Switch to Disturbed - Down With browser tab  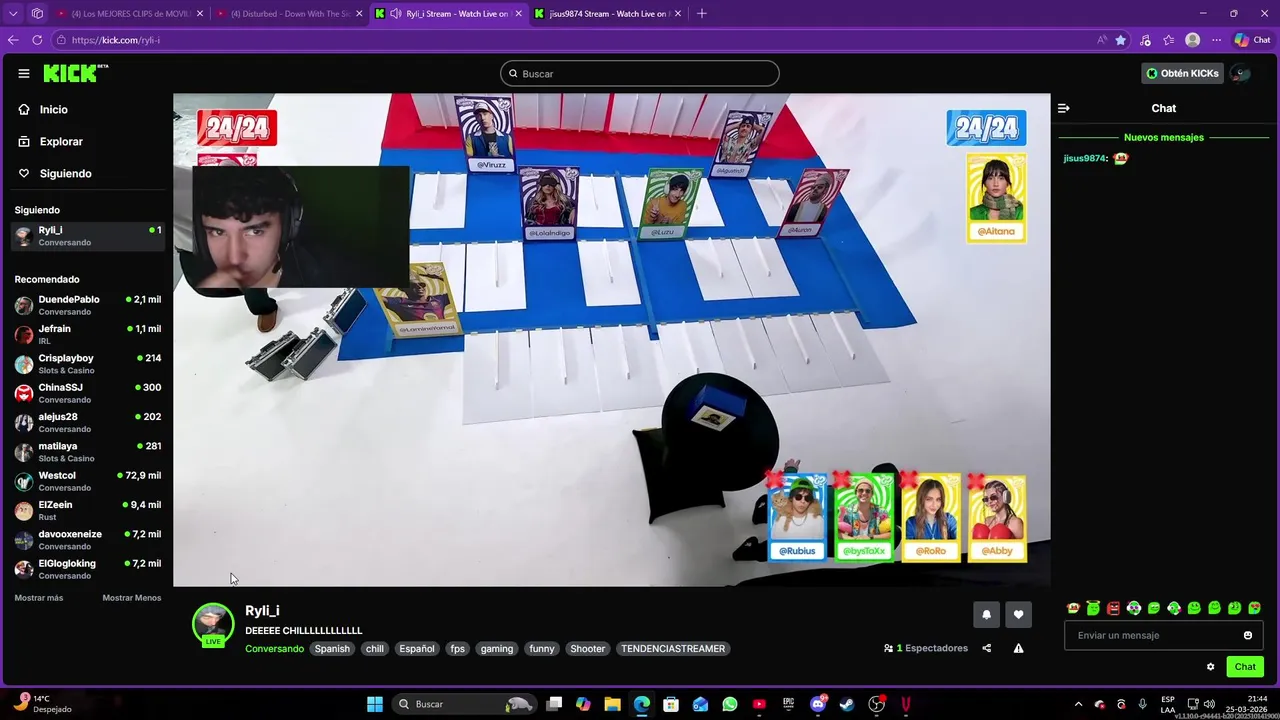(x=290, y=13)
